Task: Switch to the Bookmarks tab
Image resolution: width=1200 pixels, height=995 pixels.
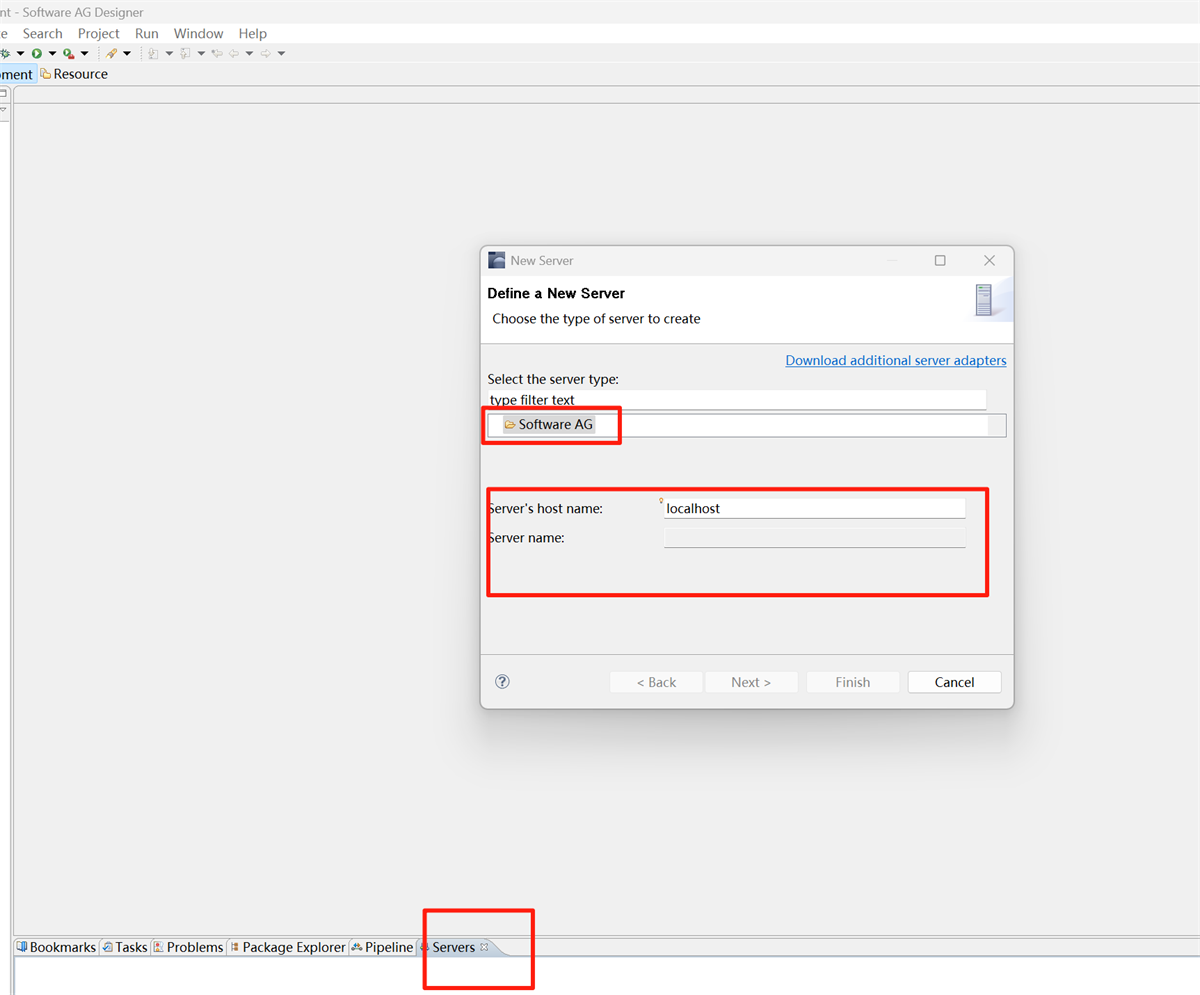Action: coord(57,947)
